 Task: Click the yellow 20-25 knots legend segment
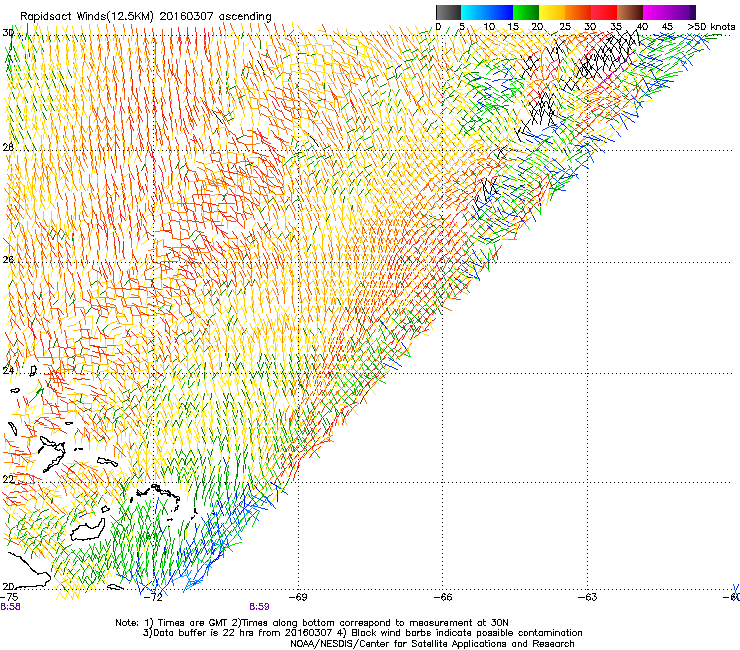552,12
